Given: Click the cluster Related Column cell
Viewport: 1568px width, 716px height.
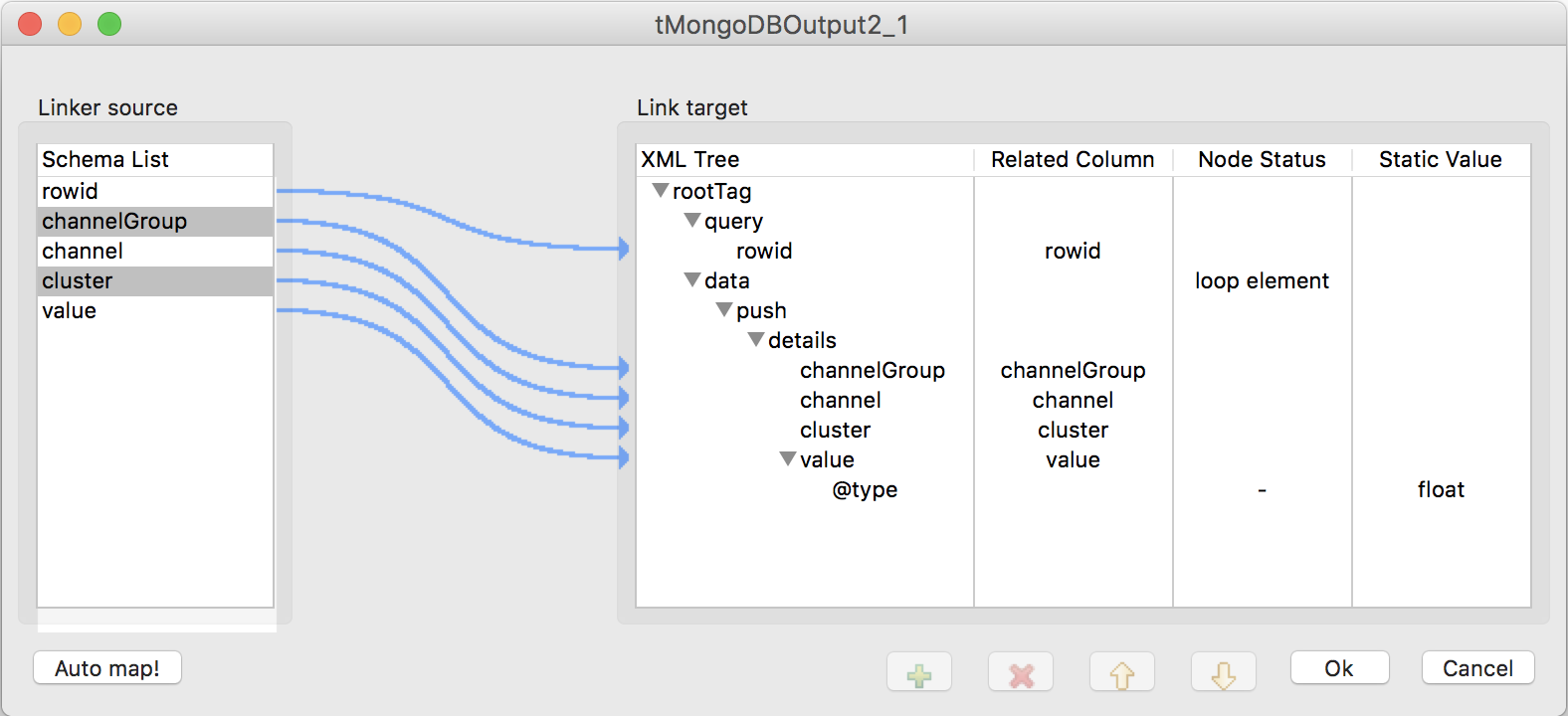Looking at the screenshot, I should point(1073,430).
